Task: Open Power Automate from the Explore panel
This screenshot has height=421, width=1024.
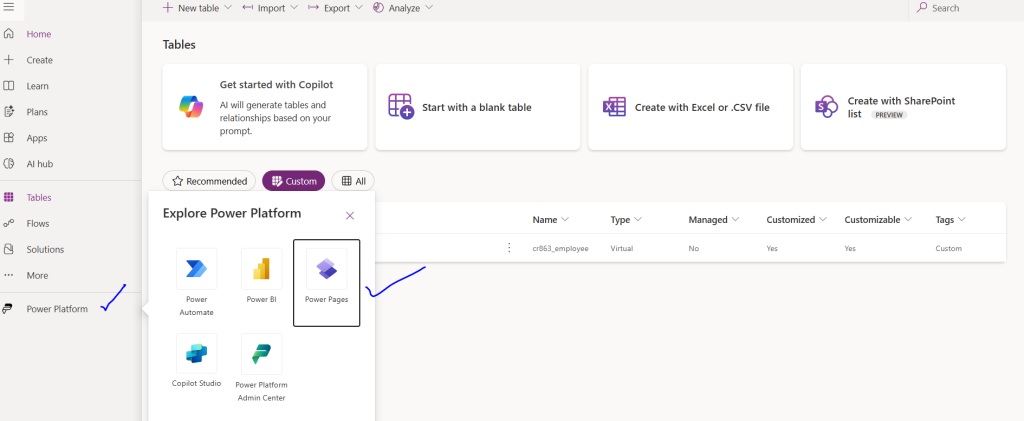Action: click(196, 281)
